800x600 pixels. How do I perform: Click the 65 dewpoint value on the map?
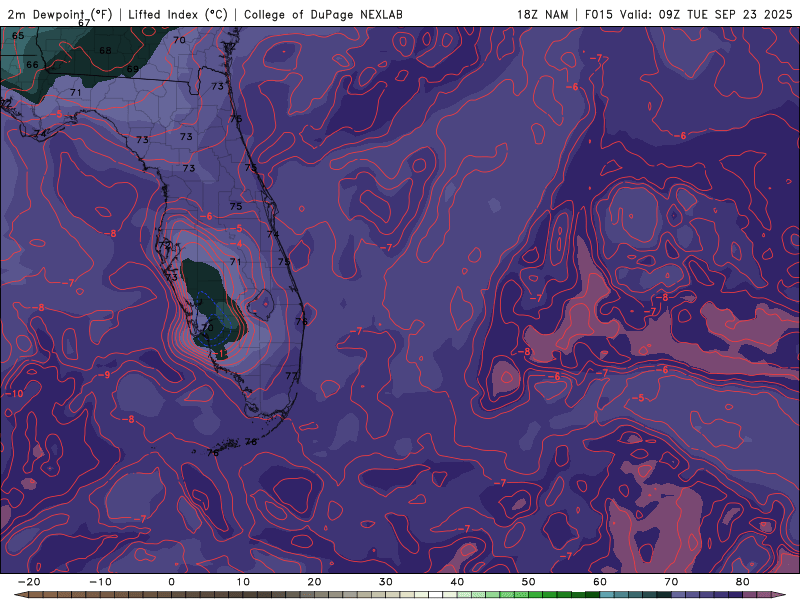click(18, 36)
